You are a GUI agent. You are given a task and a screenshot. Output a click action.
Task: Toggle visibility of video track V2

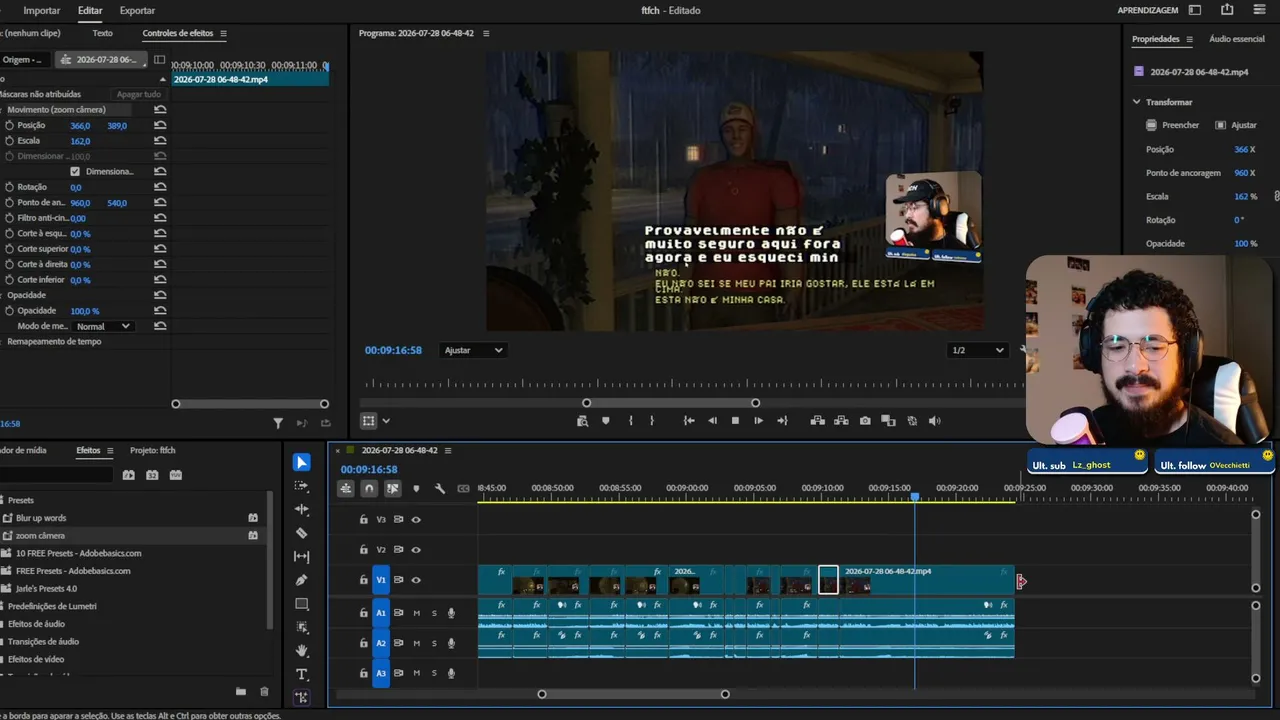416,549
